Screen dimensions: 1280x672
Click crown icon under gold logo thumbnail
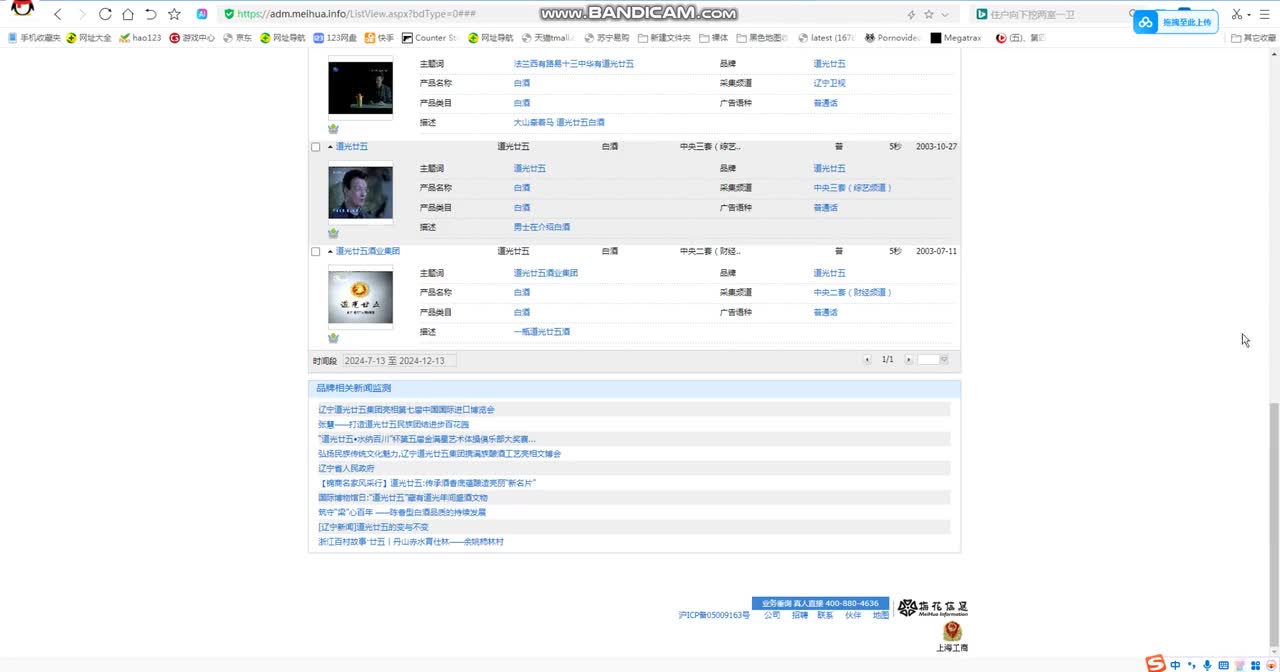(x=333, y=338)
